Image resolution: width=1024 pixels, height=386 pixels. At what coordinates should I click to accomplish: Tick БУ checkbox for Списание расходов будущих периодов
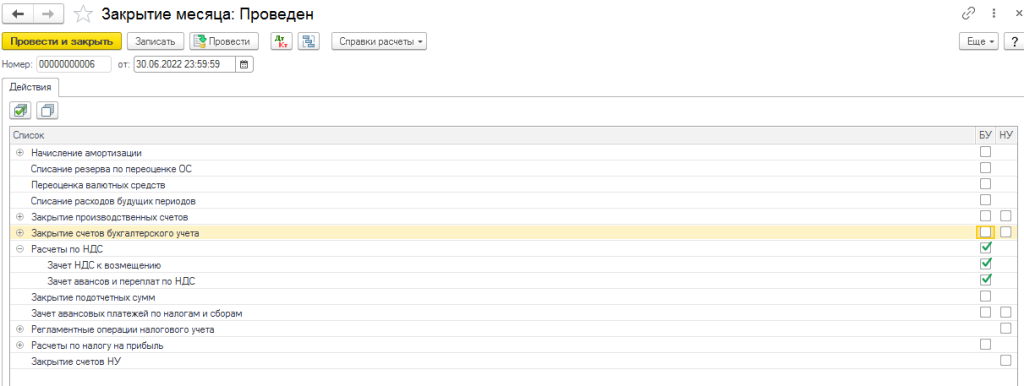click(x=985, y=200)
